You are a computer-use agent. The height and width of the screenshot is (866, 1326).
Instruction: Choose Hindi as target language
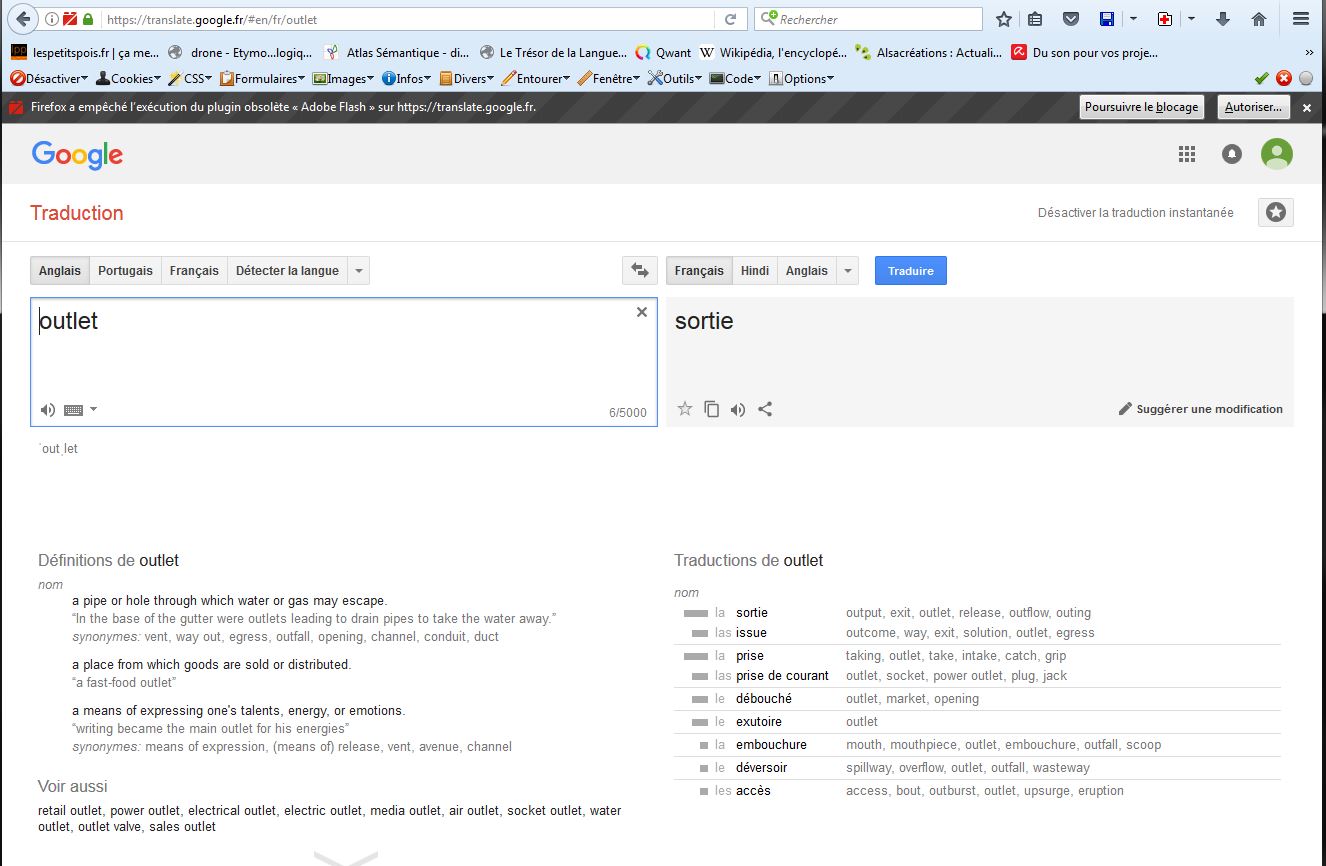(755, 271)
